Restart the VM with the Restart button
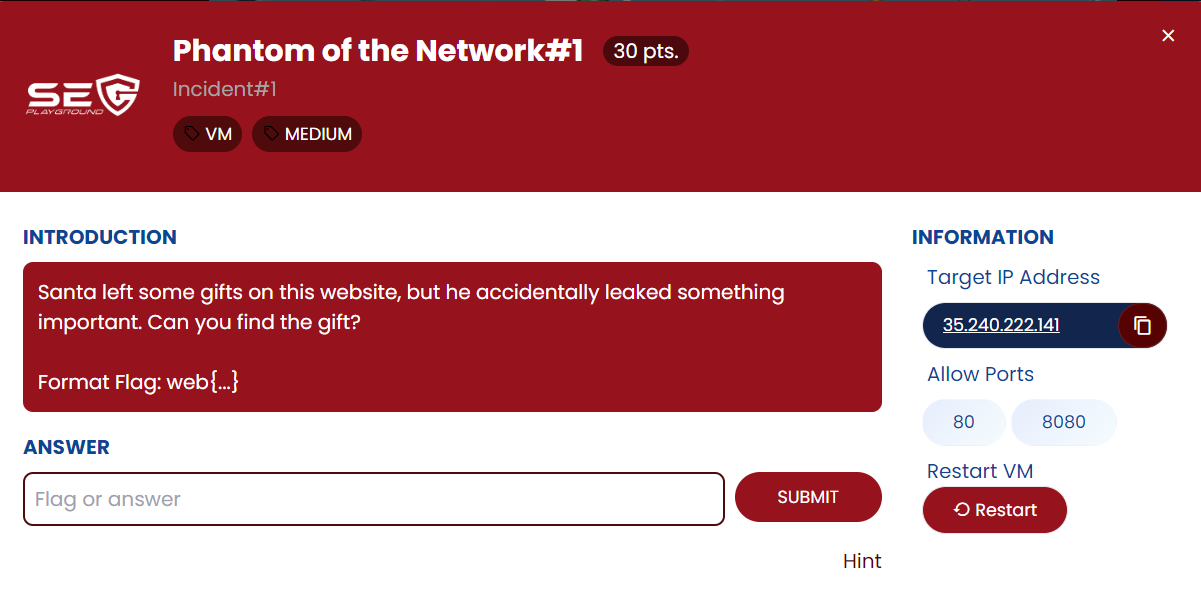 (995, 510)
